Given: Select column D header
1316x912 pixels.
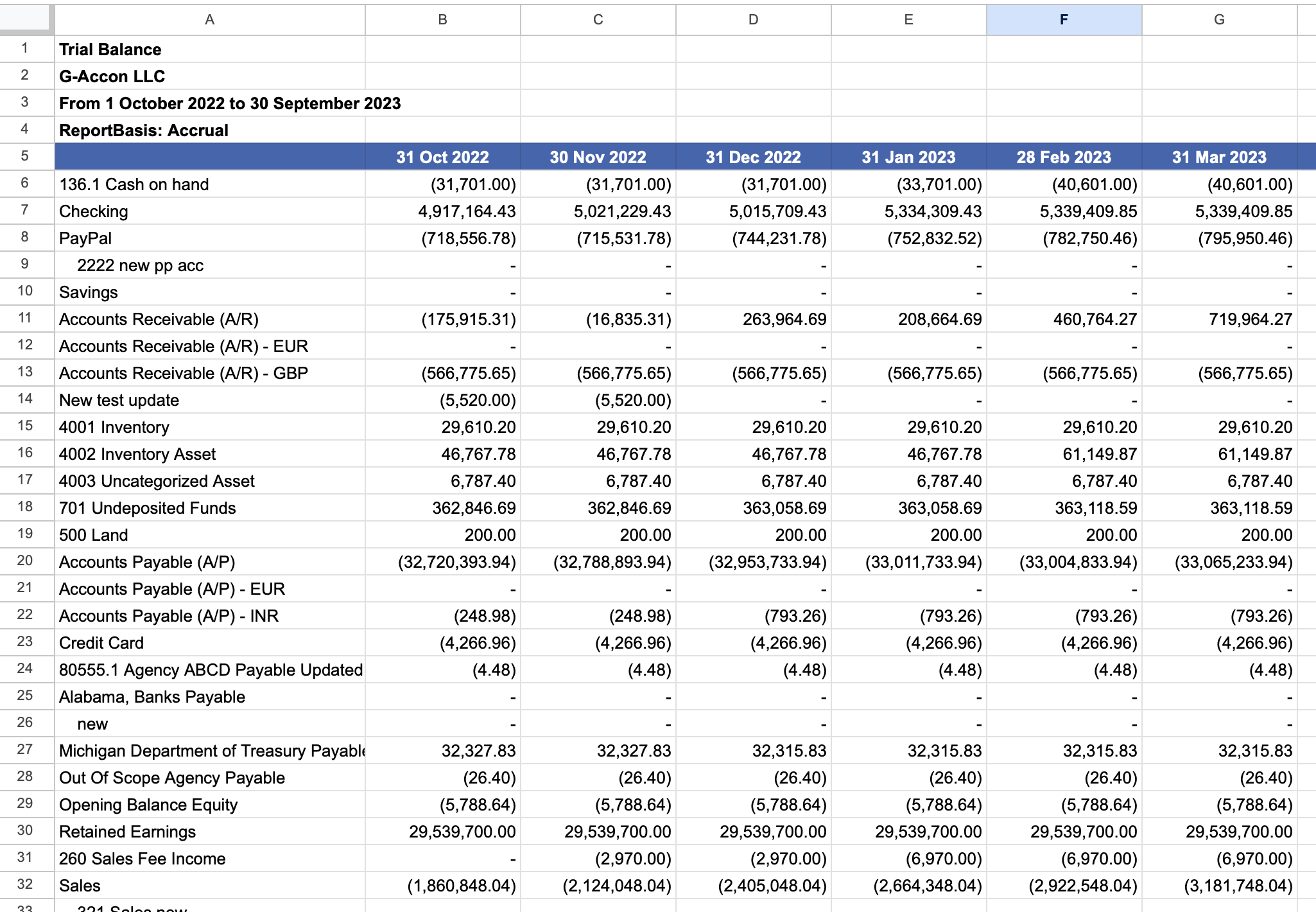Looking at the screenshot, I should [x=753, y=19].
